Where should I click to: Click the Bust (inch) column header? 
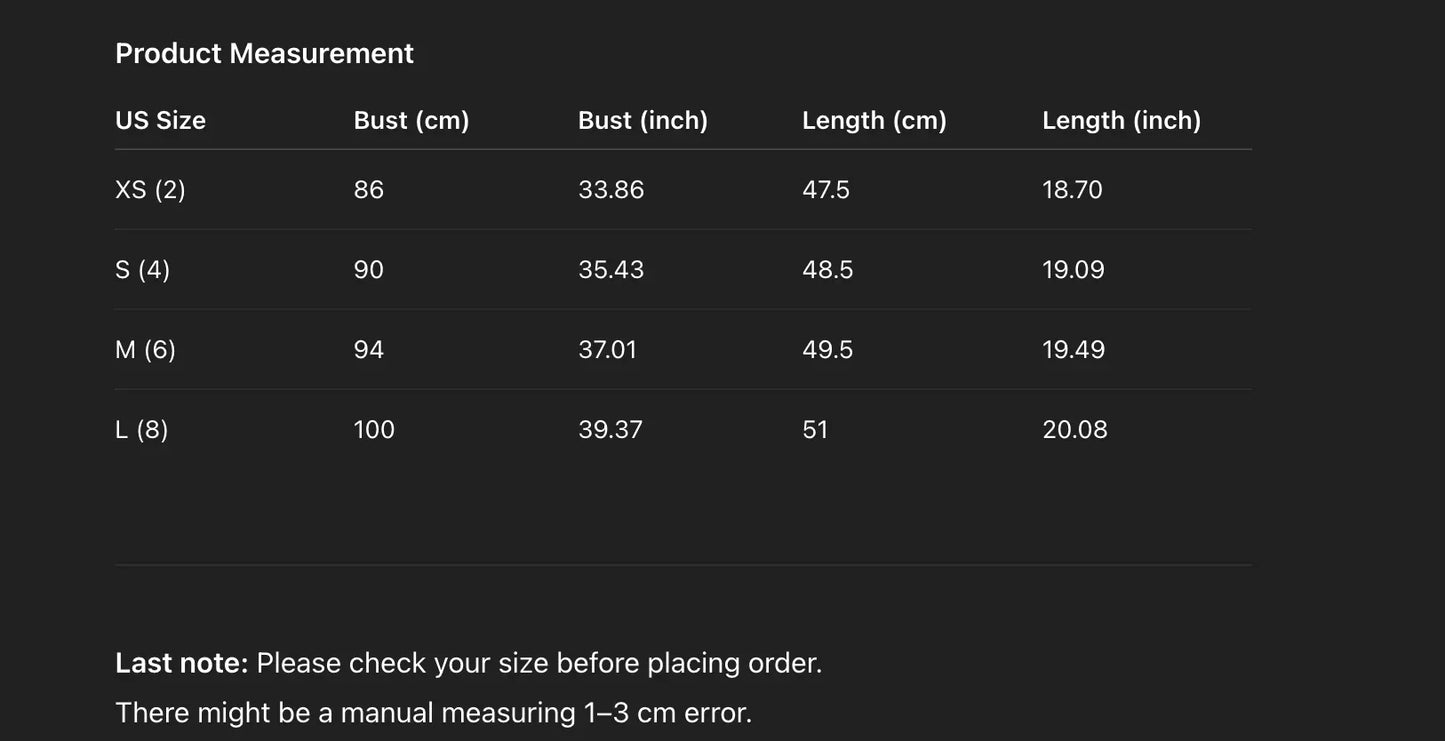pos(643,120)
